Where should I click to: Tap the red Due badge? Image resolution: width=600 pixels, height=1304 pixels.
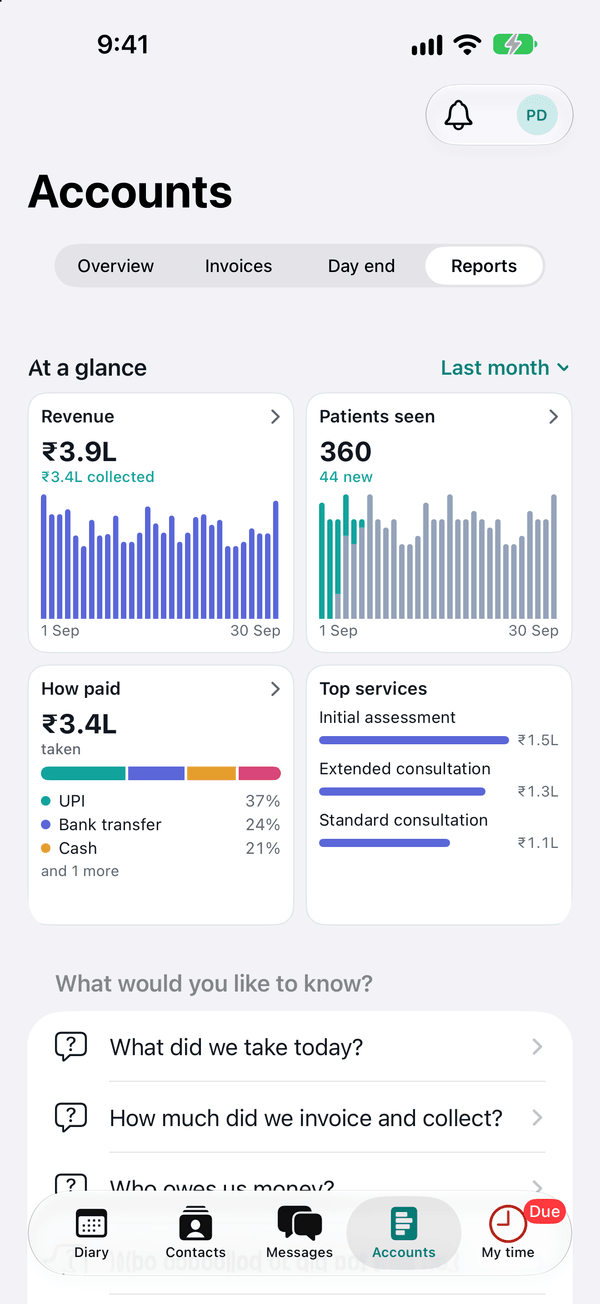click(x=544, y=1212)
